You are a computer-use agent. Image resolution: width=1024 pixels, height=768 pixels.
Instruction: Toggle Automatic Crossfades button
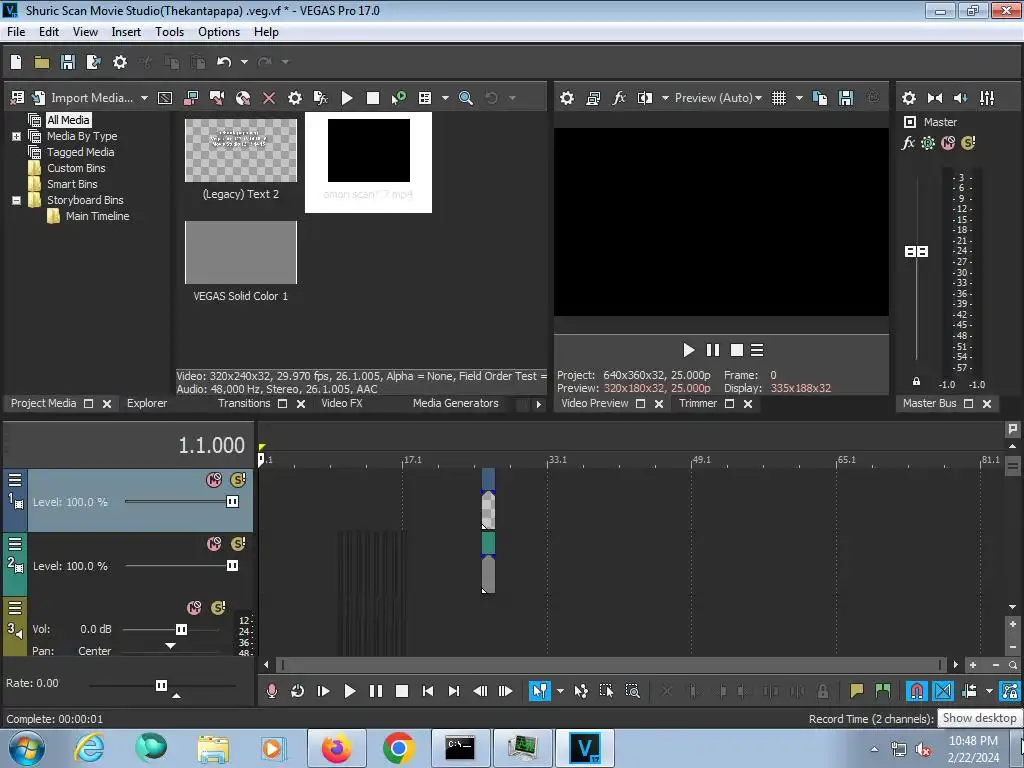(942, 691)
